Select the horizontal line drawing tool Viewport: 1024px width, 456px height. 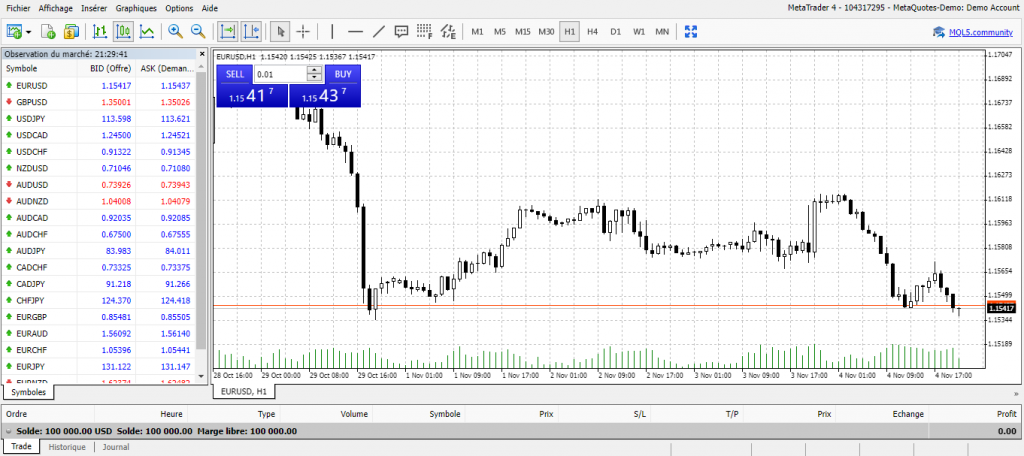354,31
